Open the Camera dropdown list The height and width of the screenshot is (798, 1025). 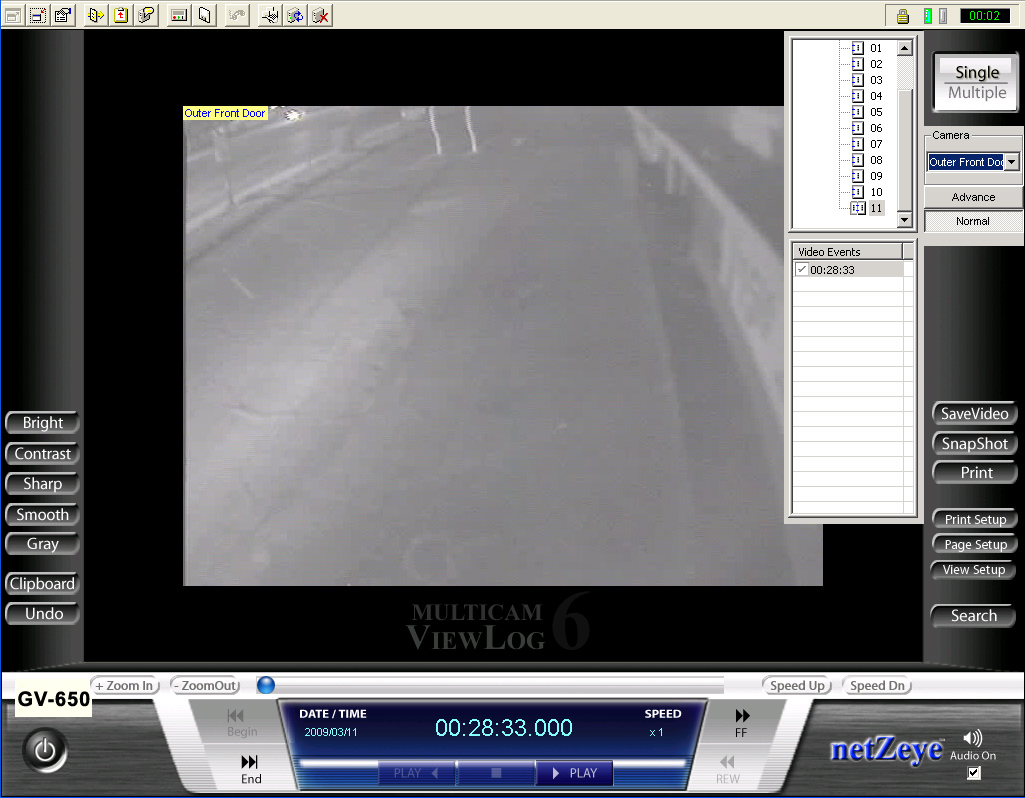pos(1011,162)
